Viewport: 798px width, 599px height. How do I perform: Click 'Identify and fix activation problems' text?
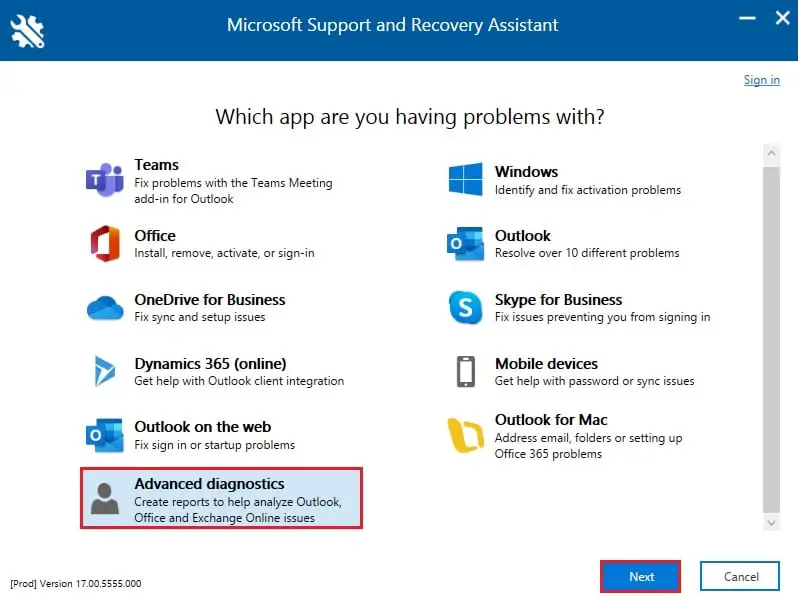(588, 190)
